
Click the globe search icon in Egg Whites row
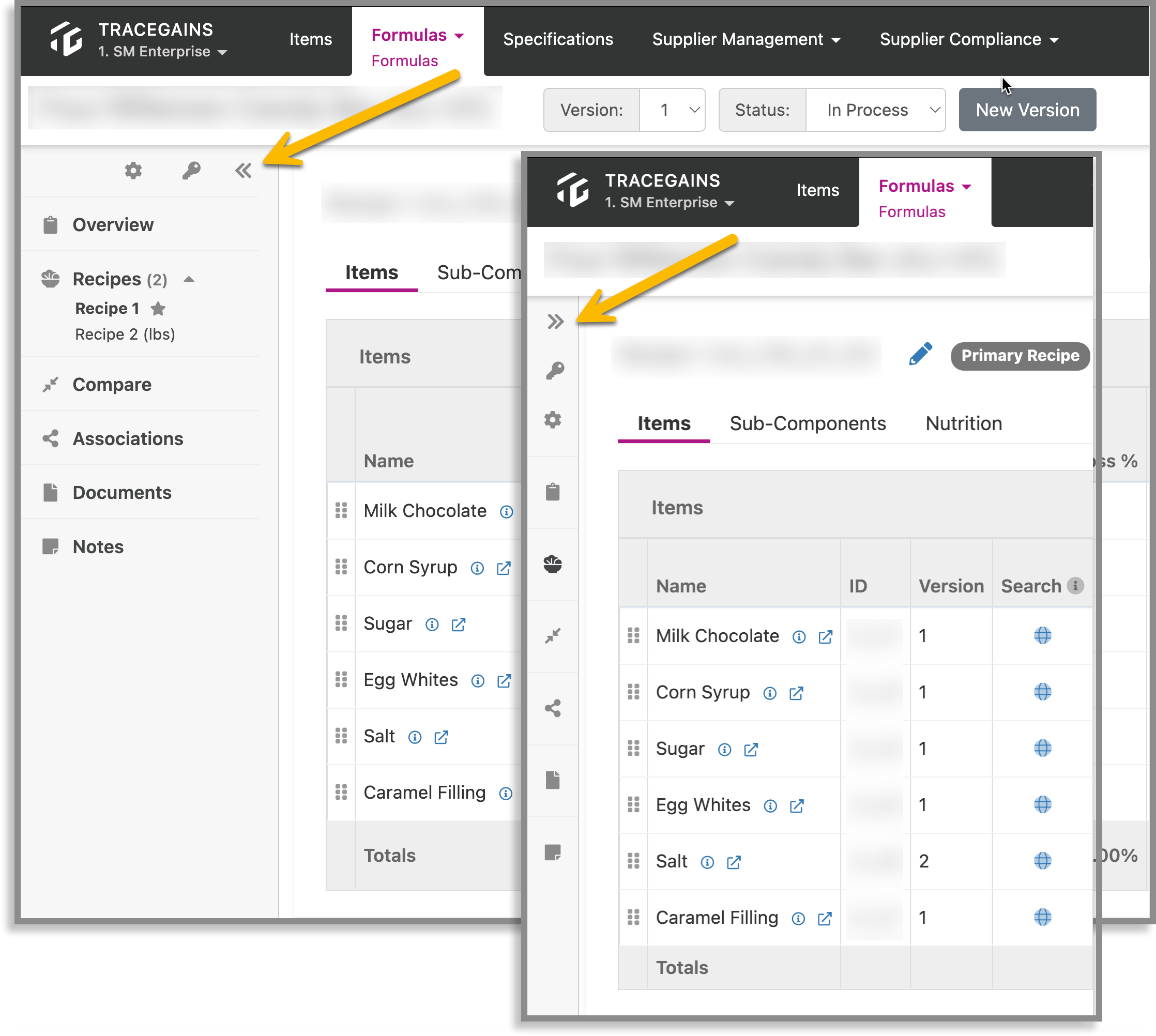click(1042, 804)
